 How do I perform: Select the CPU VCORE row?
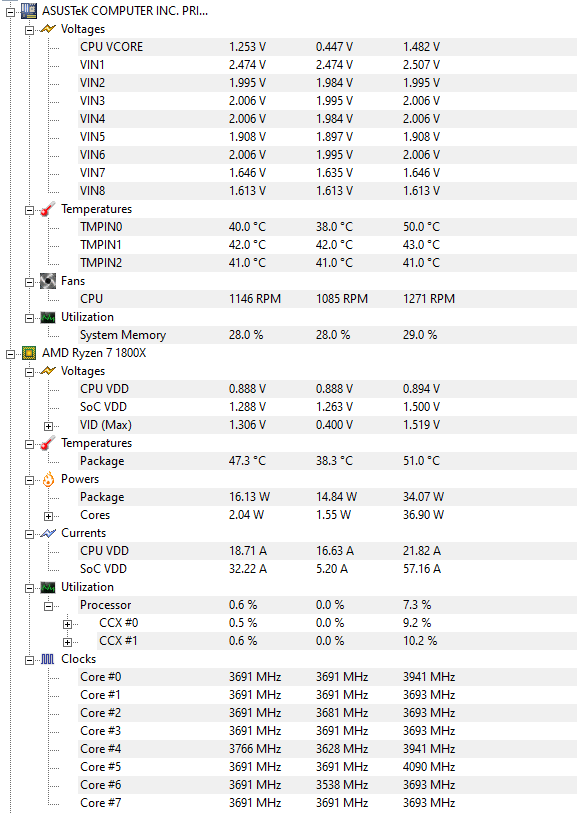point(327,47)
